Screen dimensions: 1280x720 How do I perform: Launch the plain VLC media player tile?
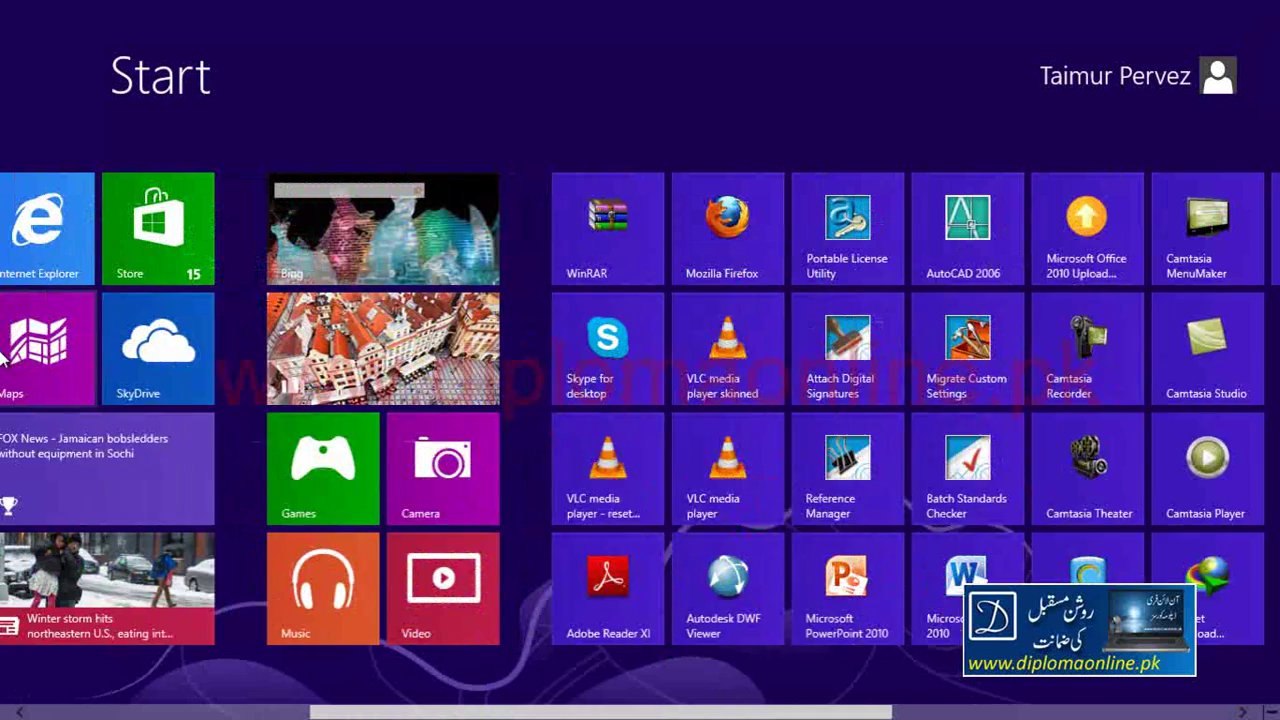[728, 469]
